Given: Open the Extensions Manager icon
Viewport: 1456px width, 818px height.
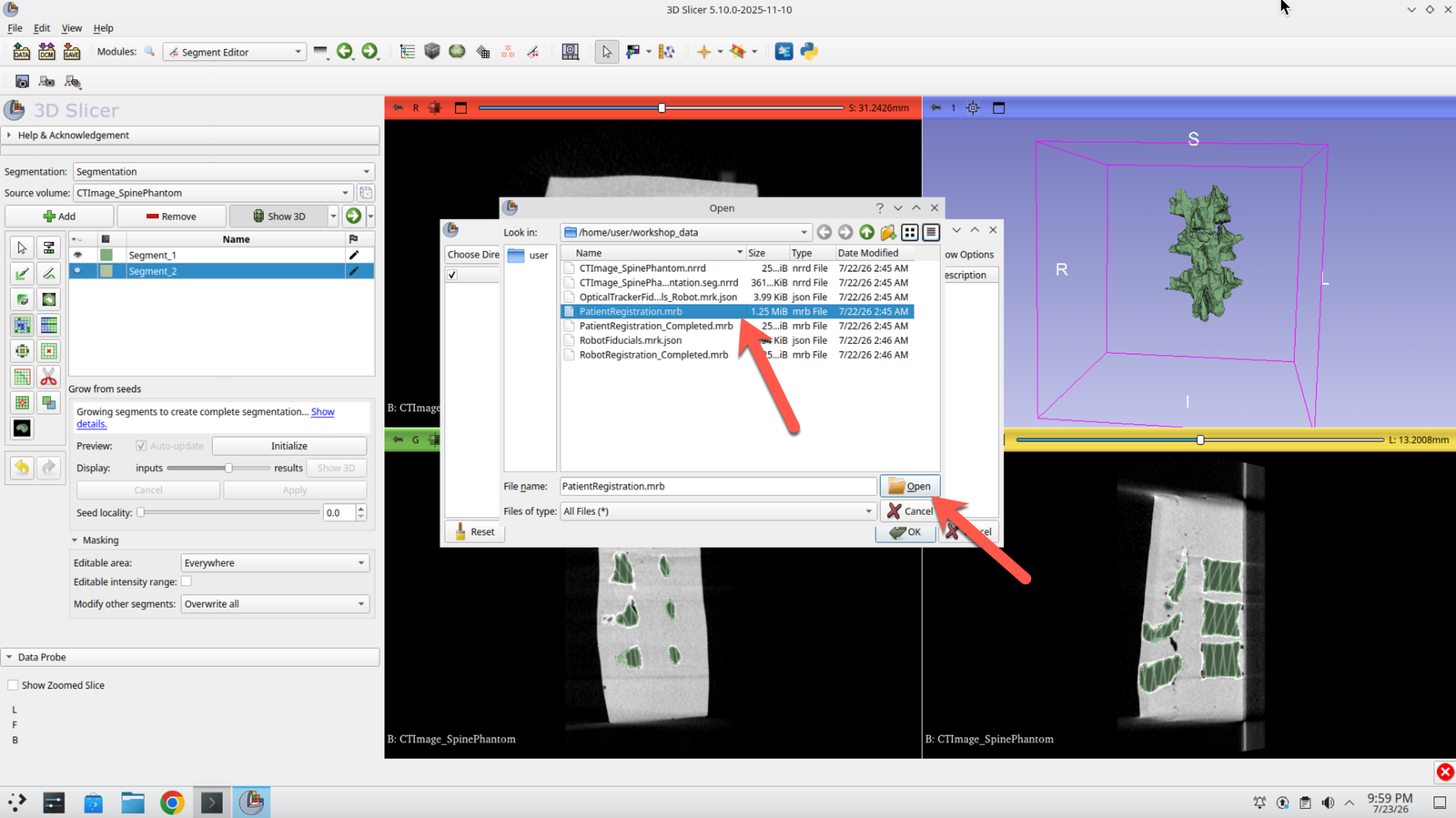Looking at the screenshot, I should (x=784, y=52).
